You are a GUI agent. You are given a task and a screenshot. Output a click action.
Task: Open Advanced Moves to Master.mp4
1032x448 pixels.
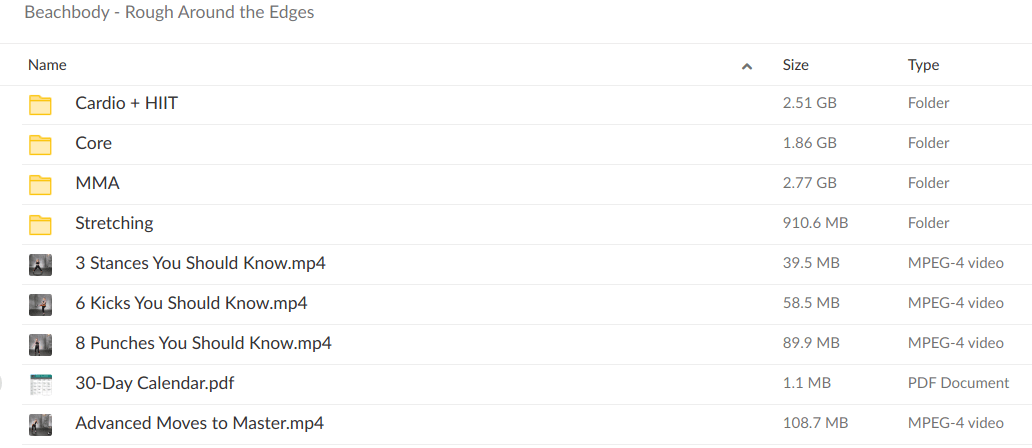tap(199, 423)
